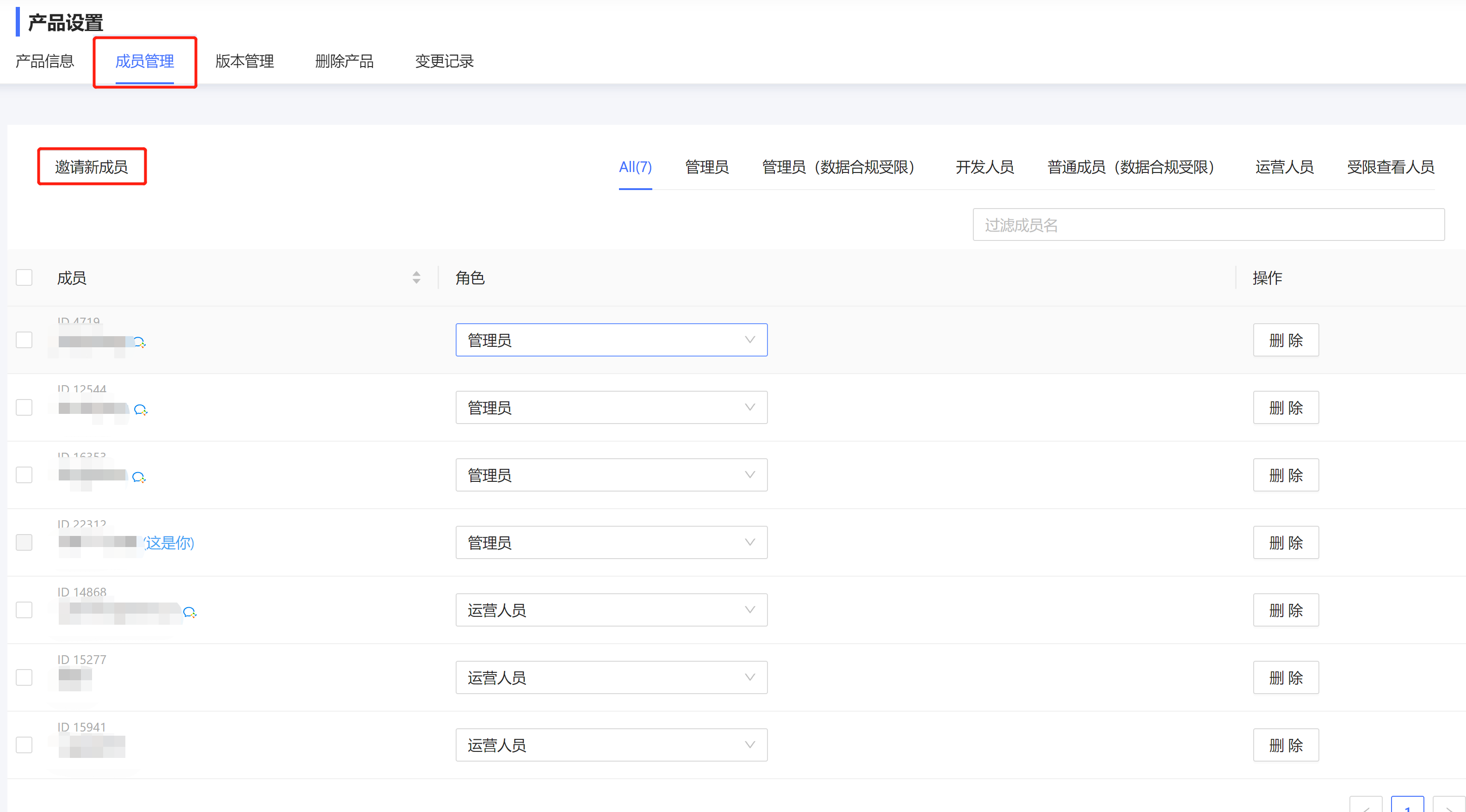Open chat icon for member ID 16353

tap(139, 477)
